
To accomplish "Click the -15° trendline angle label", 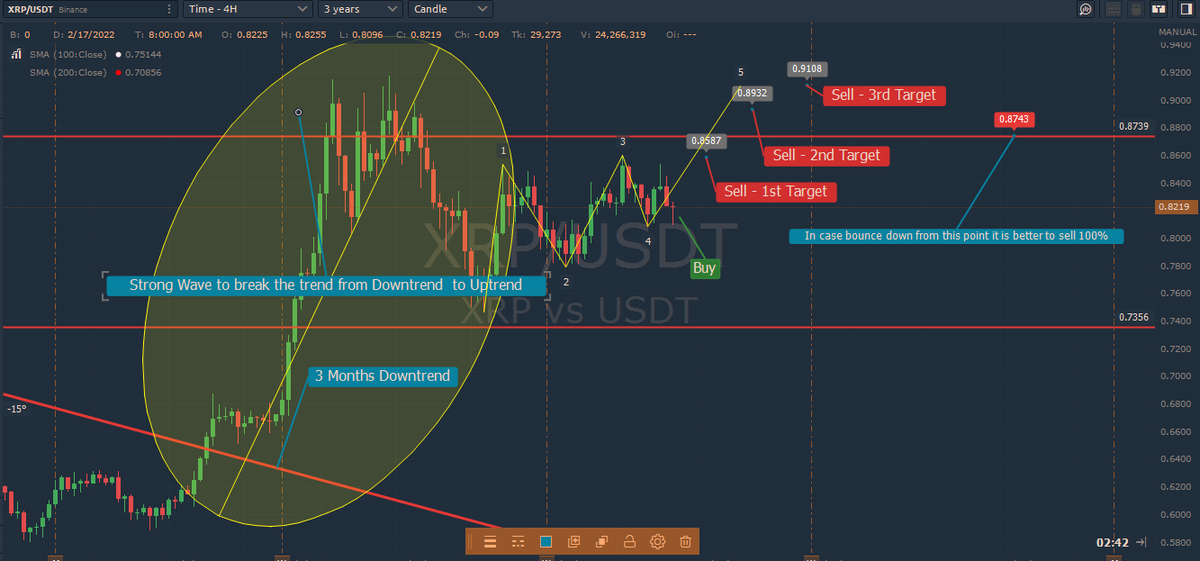I will pyautogui.click(x=15, y=409).
